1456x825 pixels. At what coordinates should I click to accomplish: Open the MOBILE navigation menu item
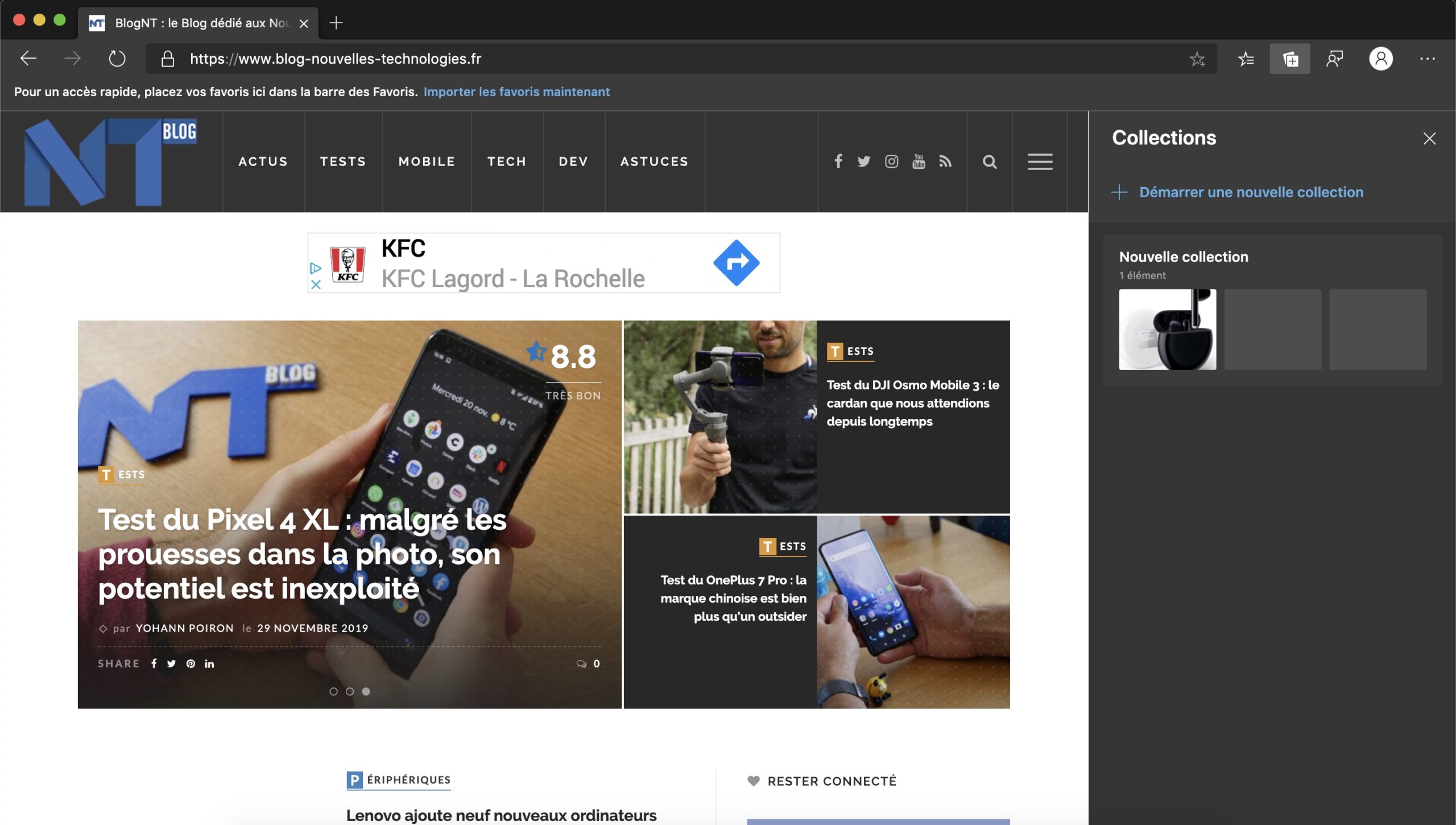coord(426,161)
